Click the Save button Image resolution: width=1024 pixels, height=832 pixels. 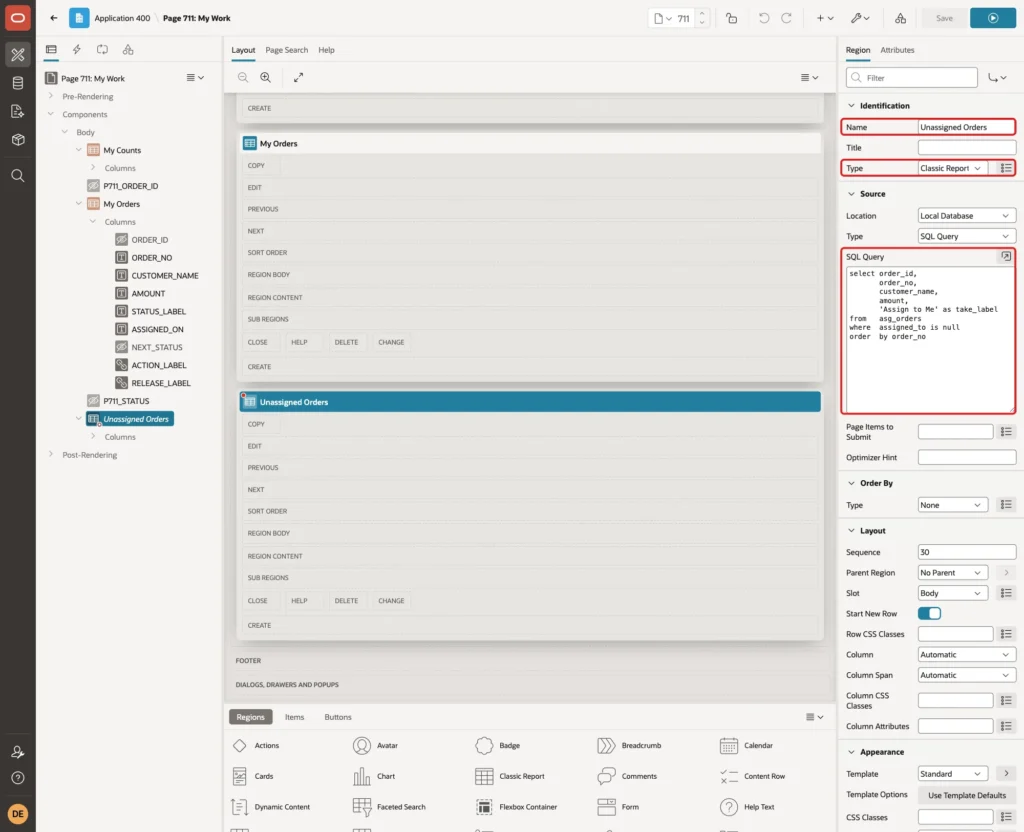[x=944, y=18]
